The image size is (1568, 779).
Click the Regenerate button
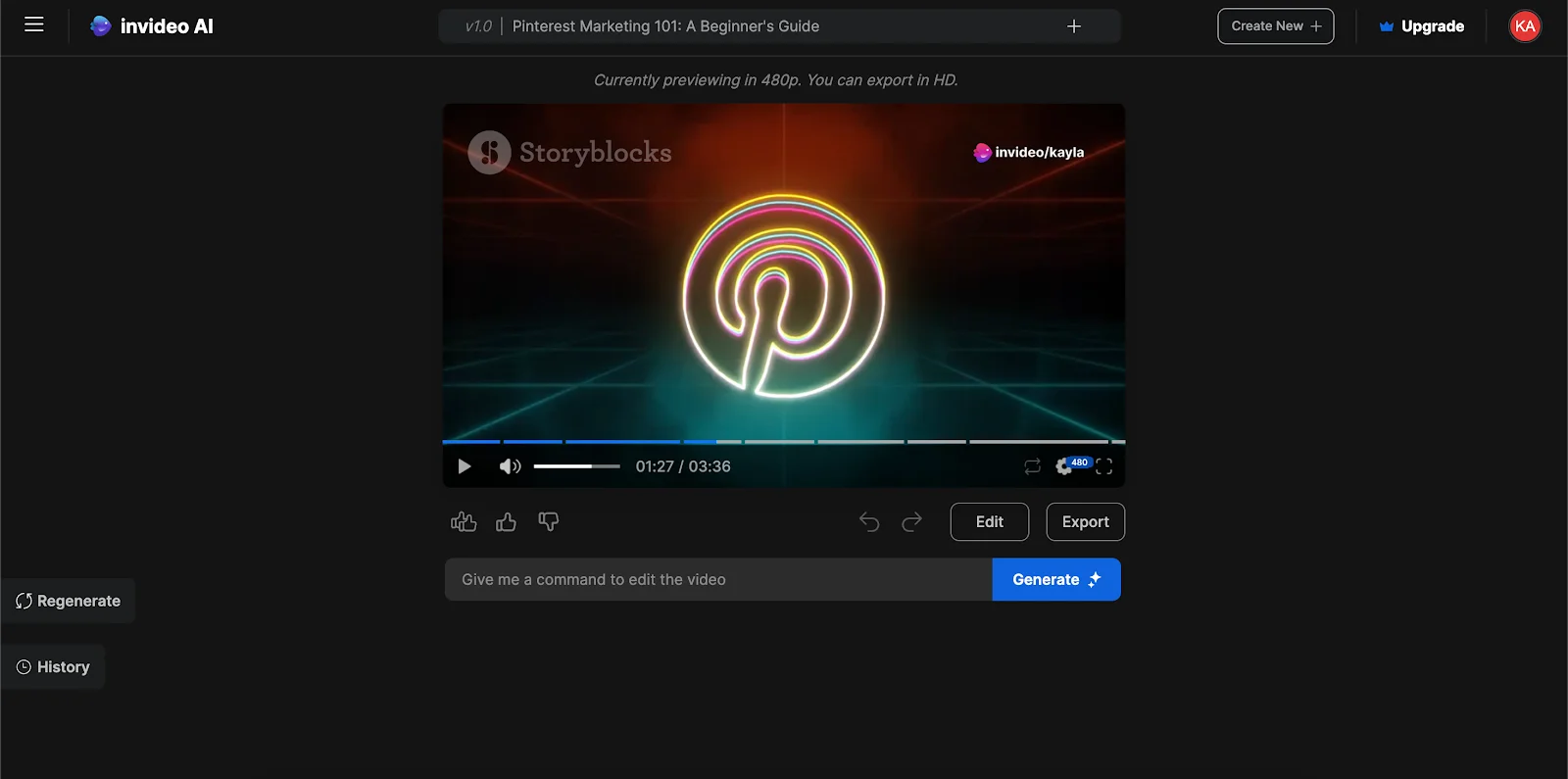(68, 601)
